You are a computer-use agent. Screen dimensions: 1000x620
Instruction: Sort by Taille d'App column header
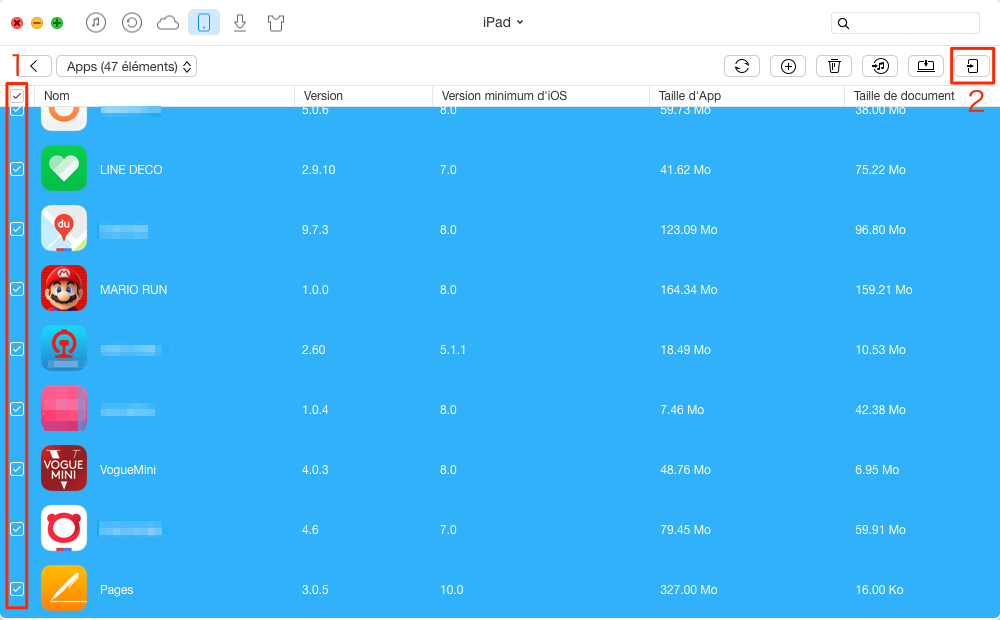point(746,96)
